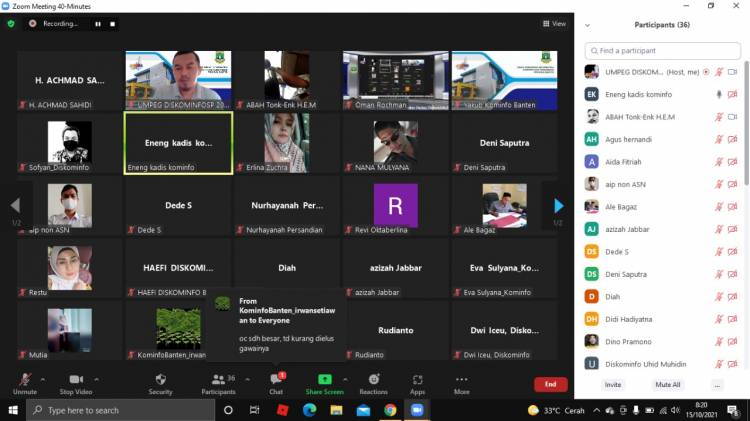Open File Explorer from the taskbar
This screenshot has width=750, height=421.
336,410
